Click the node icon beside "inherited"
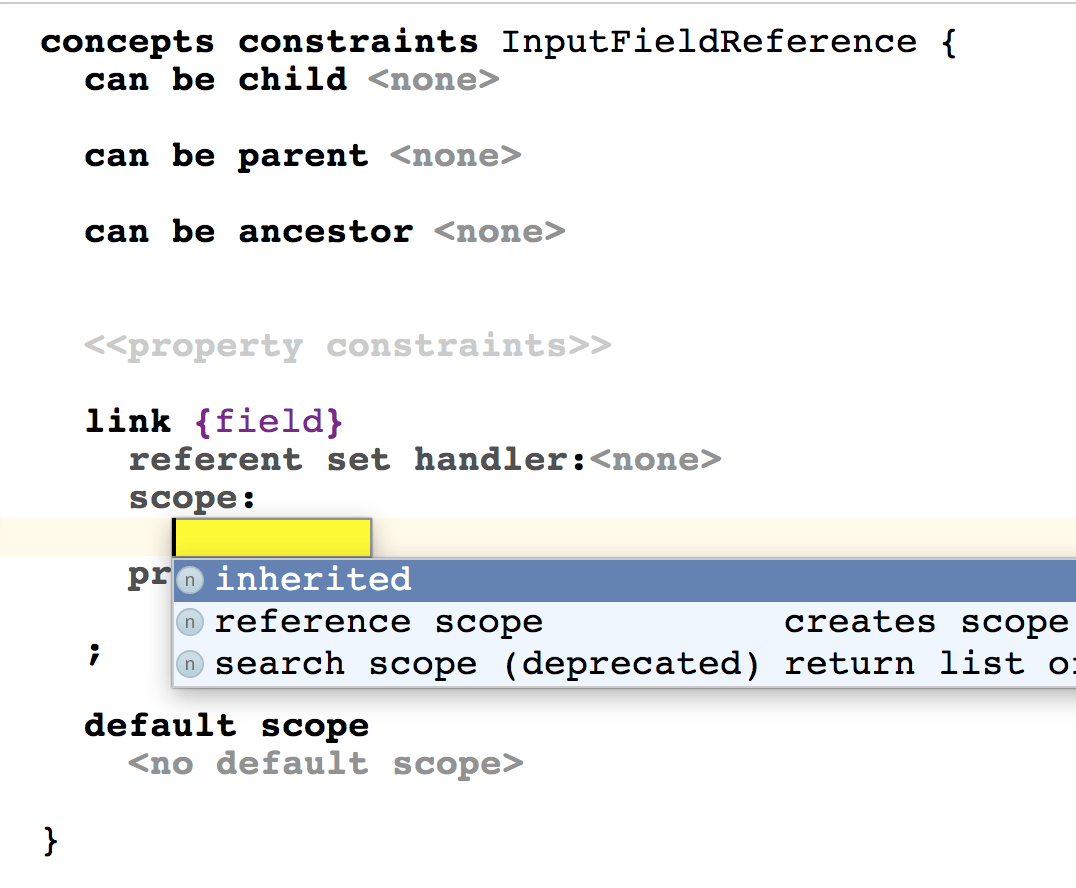Image resolution: width=1076 pixels, height=888 pixels. [x=190, y=580]
